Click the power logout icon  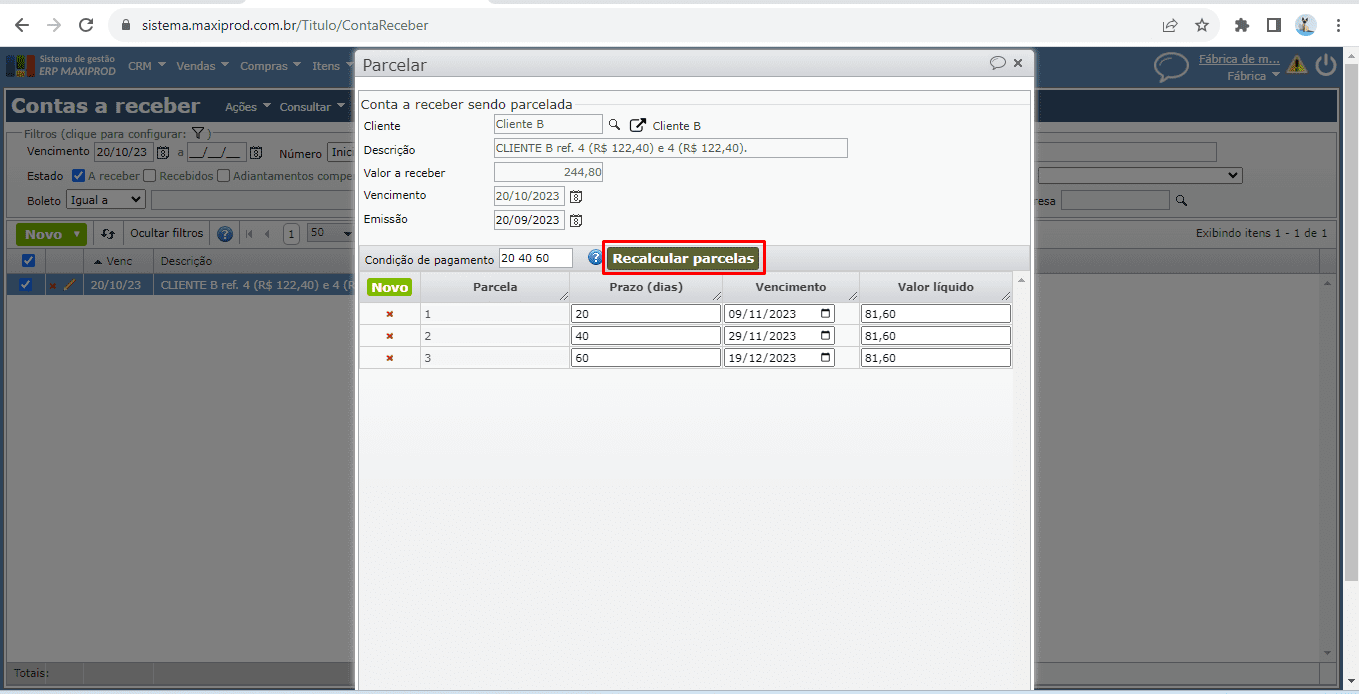(x=1326, y=66)
